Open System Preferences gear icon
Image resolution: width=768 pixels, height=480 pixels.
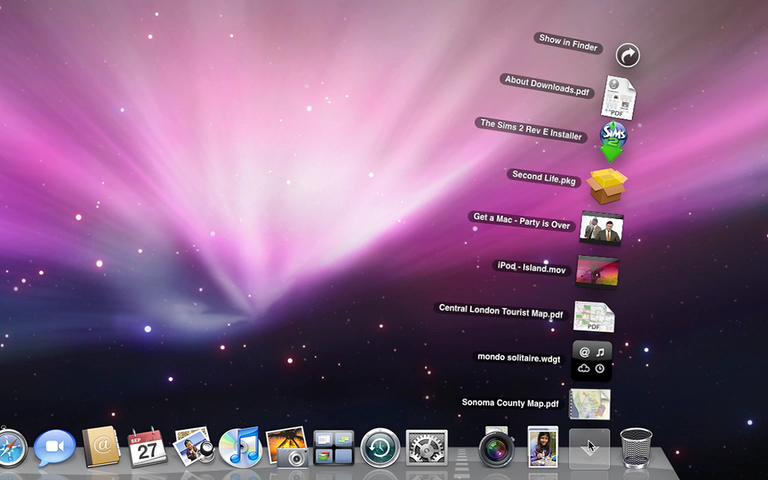coord(427,447)
